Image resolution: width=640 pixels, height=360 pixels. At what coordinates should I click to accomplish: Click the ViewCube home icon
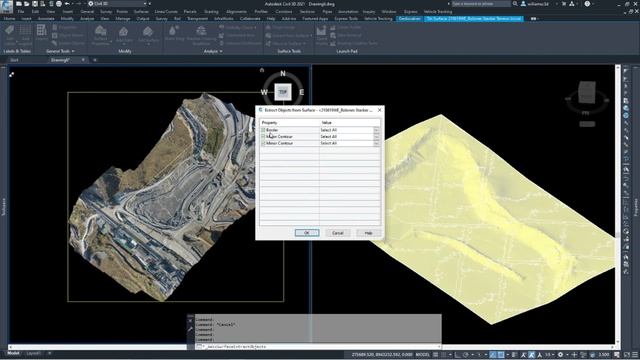pos(262,70)
